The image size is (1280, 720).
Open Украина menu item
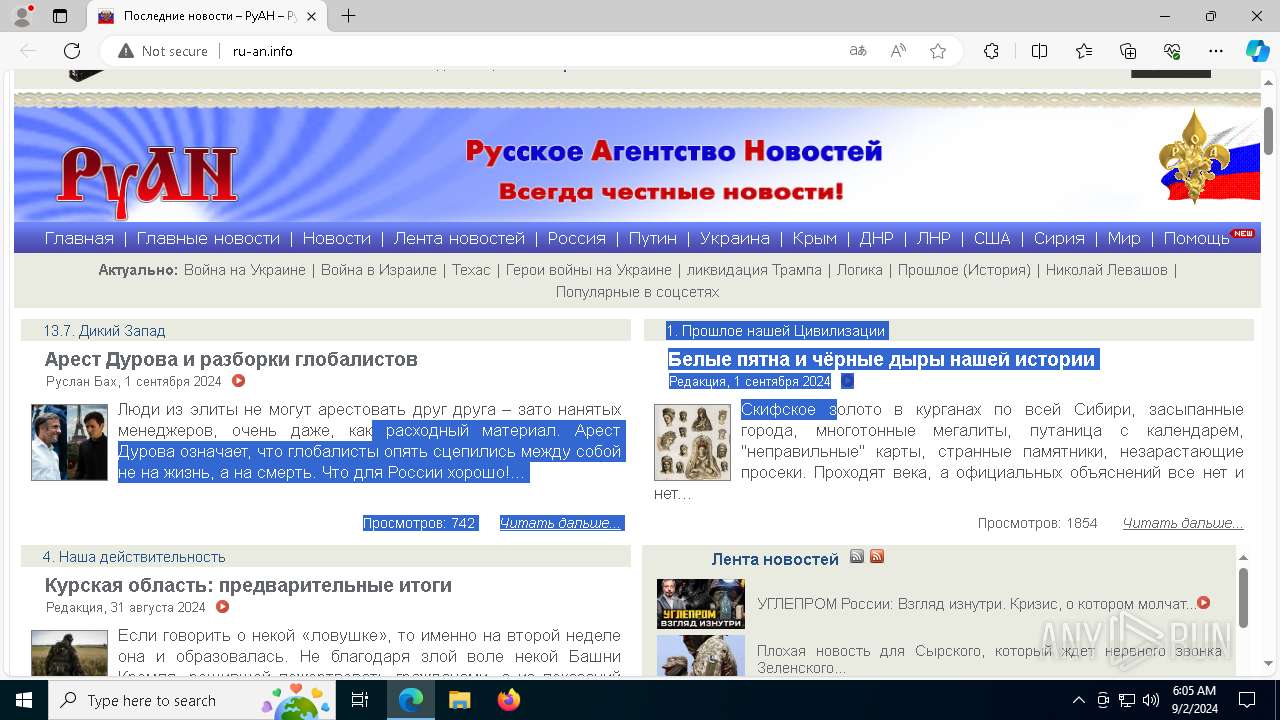[x=735, y=238]
